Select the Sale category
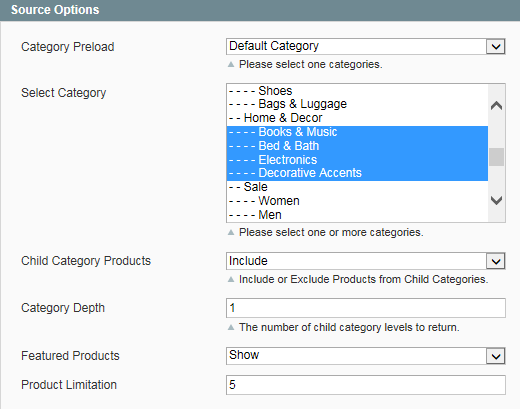 (x=357, y=187)
